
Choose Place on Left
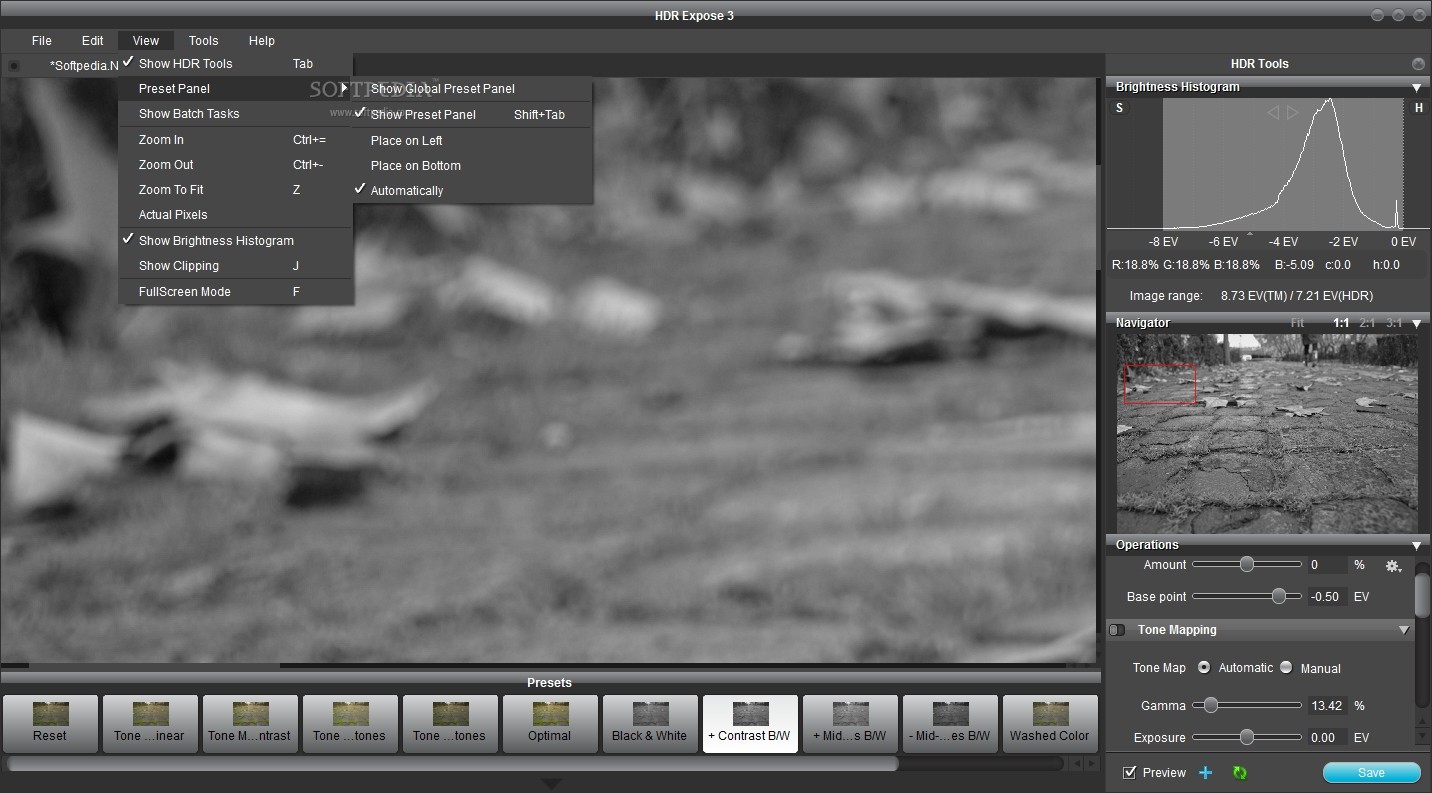[x=472, y=141]
